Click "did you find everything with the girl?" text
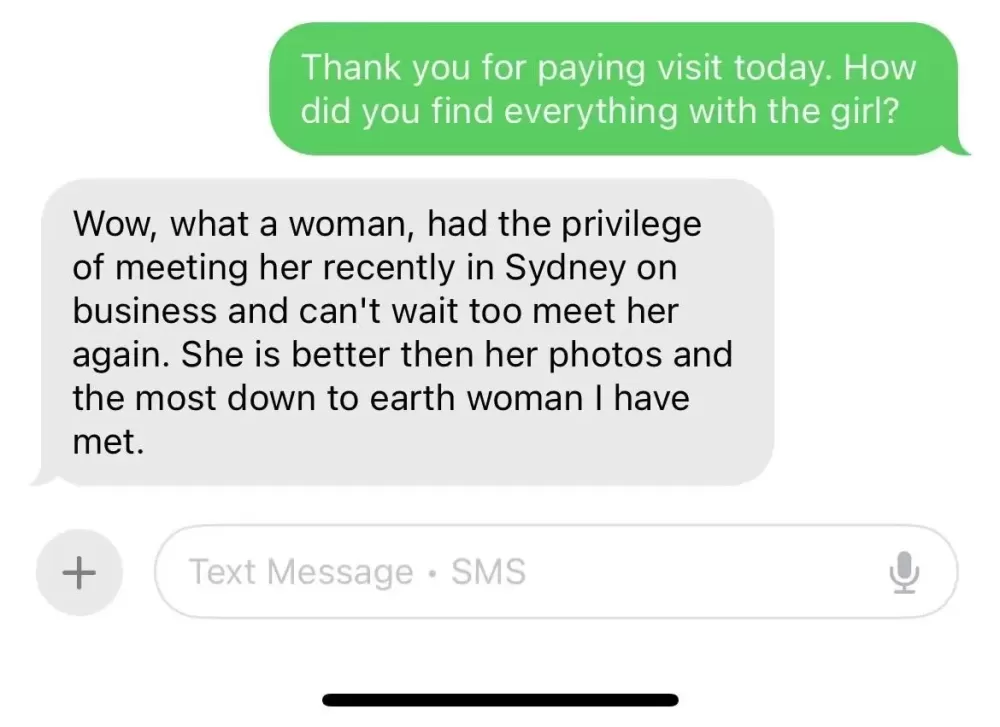 599,111
